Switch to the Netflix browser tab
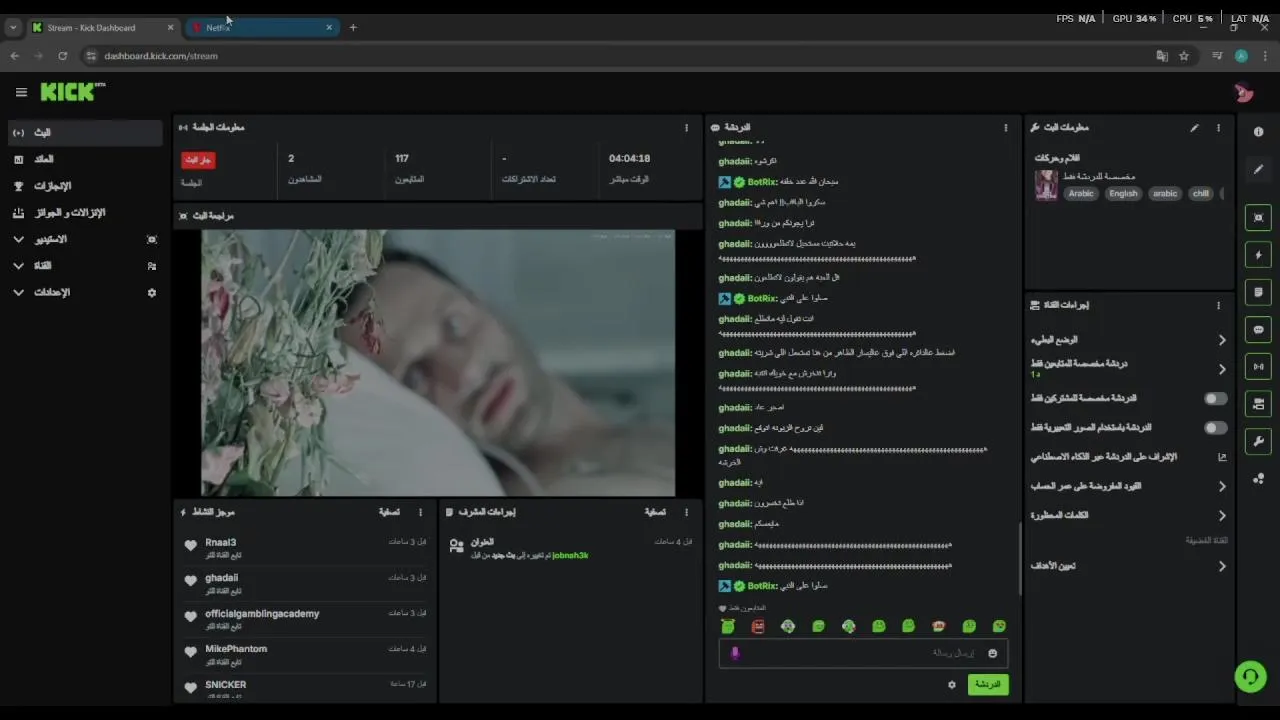Screen dimensions: 1280x720 pos(262,27)
